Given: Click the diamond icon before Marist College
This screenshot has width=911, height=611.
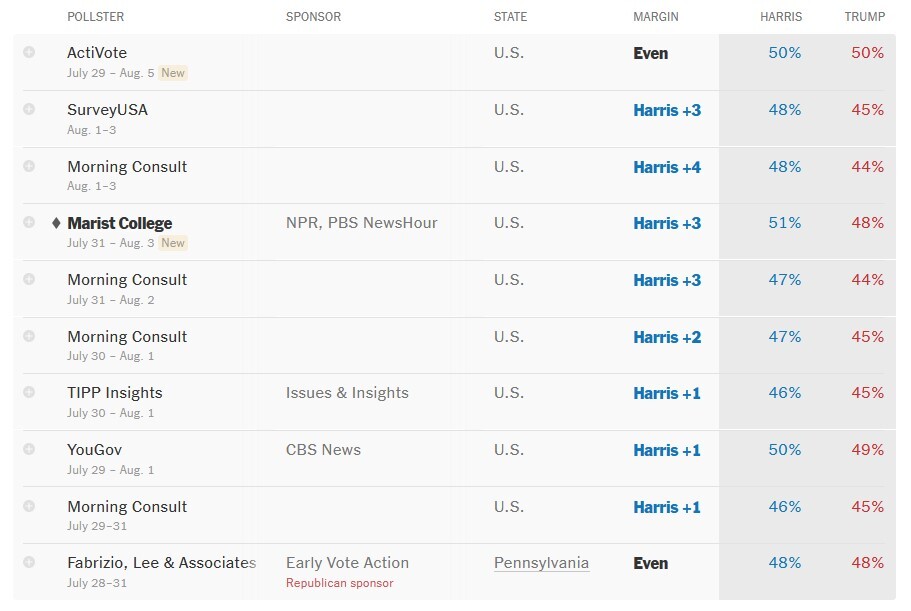Looking at the screenshot, I should (x=56, y=223).
